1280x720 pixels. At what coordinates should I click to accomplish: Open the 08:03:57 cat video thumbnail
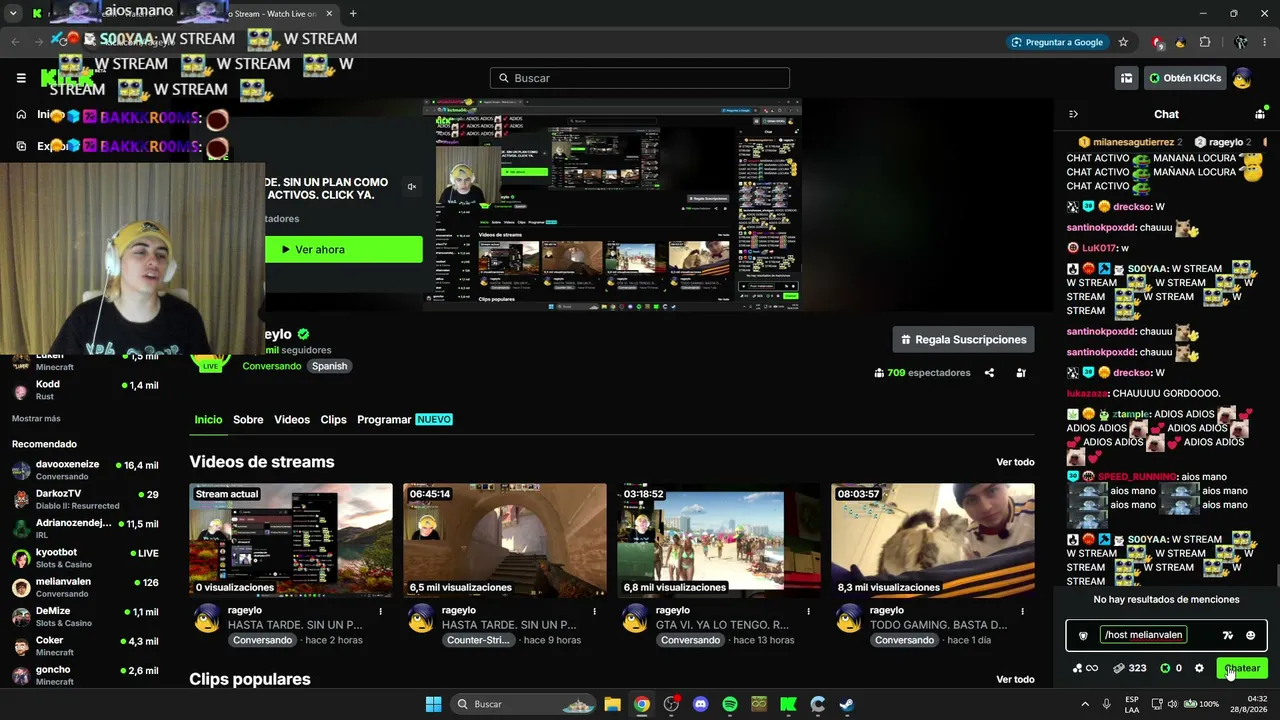[933, 541]
